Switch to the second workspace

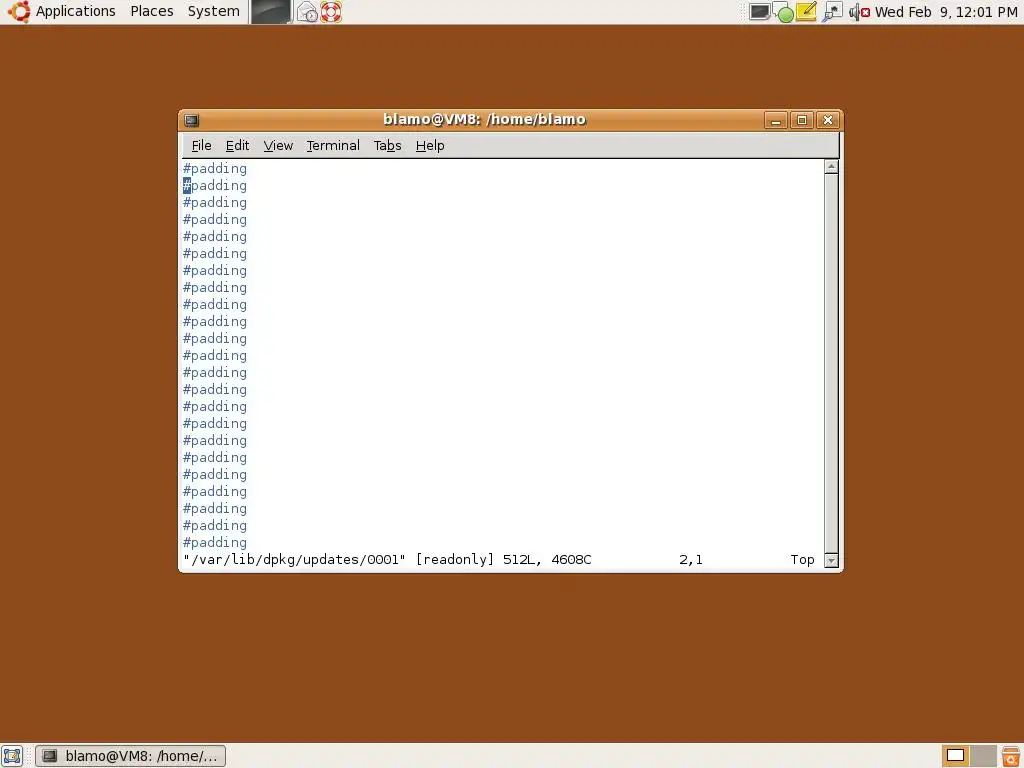tap(983, 756)
